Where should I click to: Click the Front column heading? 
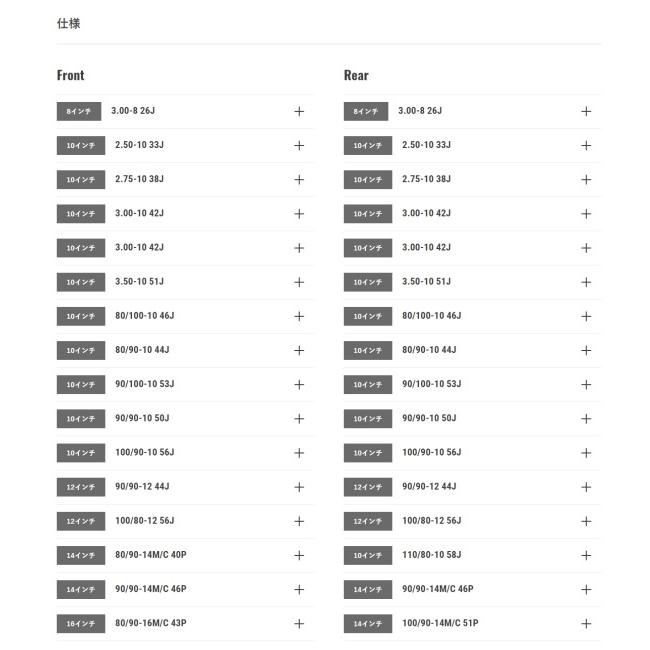[71, 75]
